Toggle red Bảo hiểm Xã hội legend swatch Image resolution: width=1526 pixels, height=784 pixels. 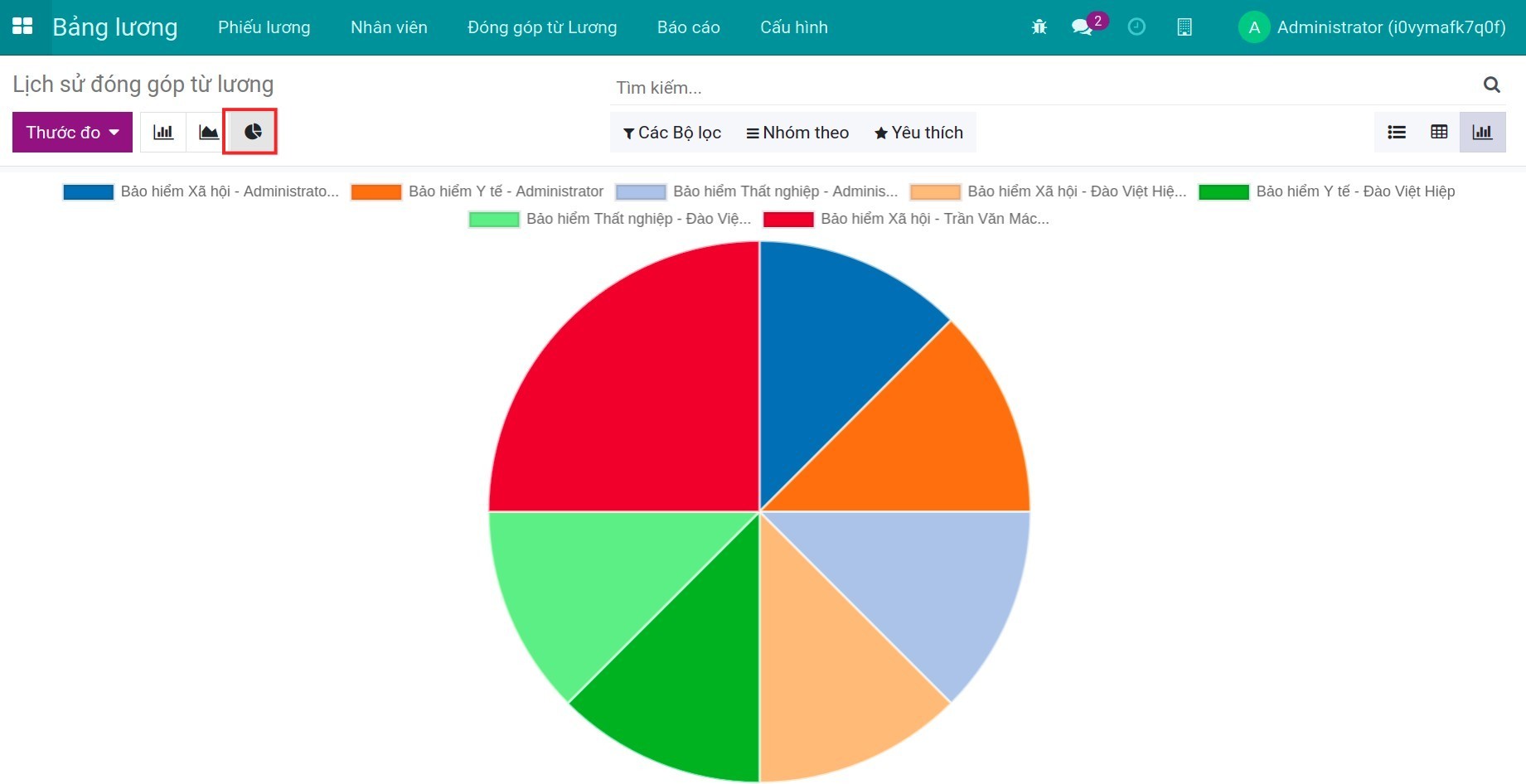[788, 219]
